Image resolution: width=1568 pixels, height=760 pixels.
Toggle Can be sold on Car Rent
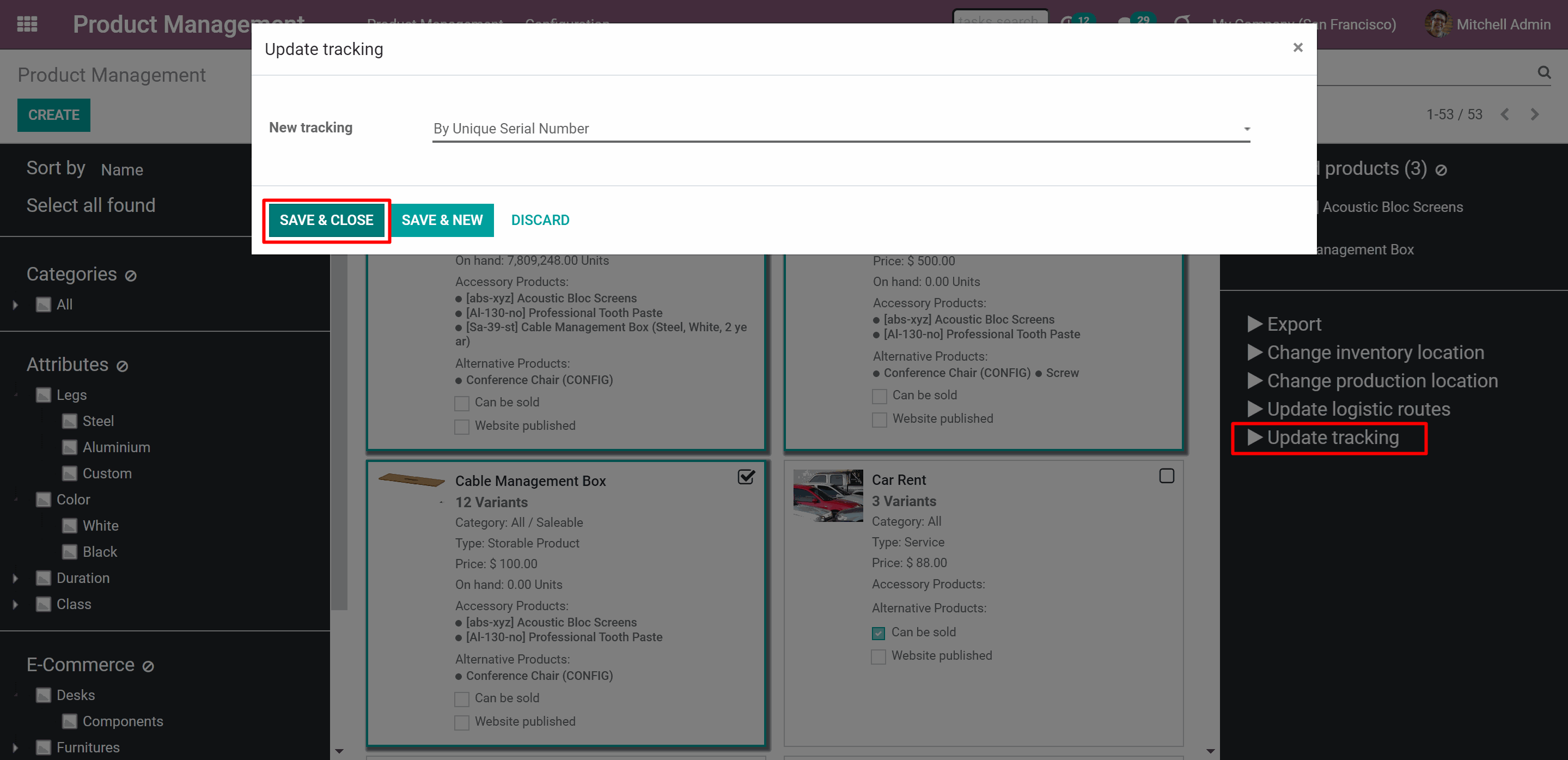pyautogui.click(x=878, y=633)
